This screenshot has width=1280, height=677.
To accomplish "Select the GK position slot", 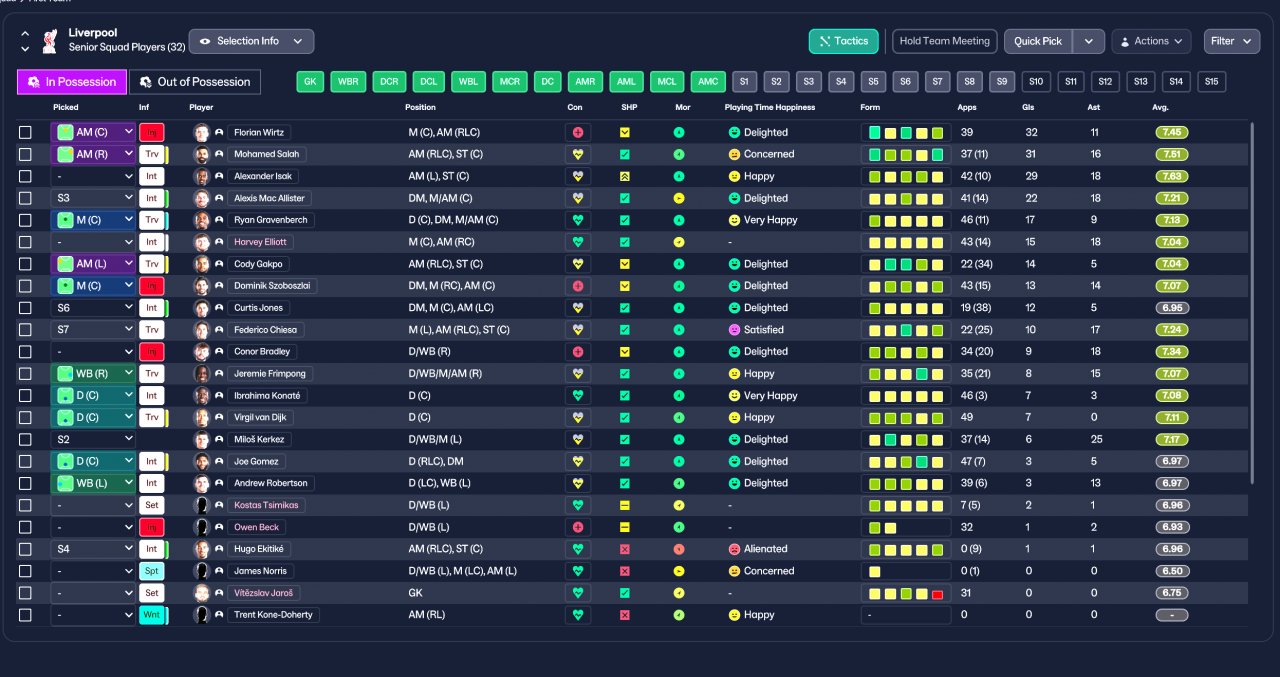I will (311, 82).
